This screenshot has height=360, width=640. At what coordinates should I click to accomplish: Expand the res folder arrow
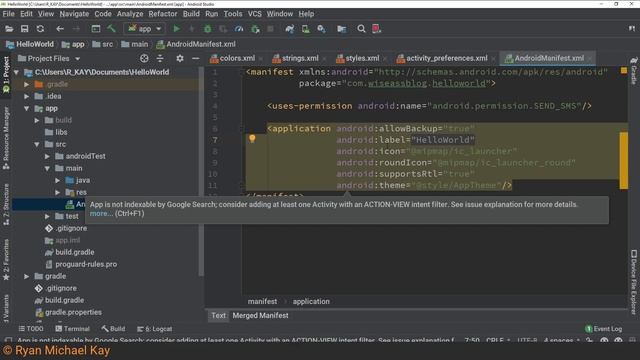pyautogui.click(x=58, y=192)
